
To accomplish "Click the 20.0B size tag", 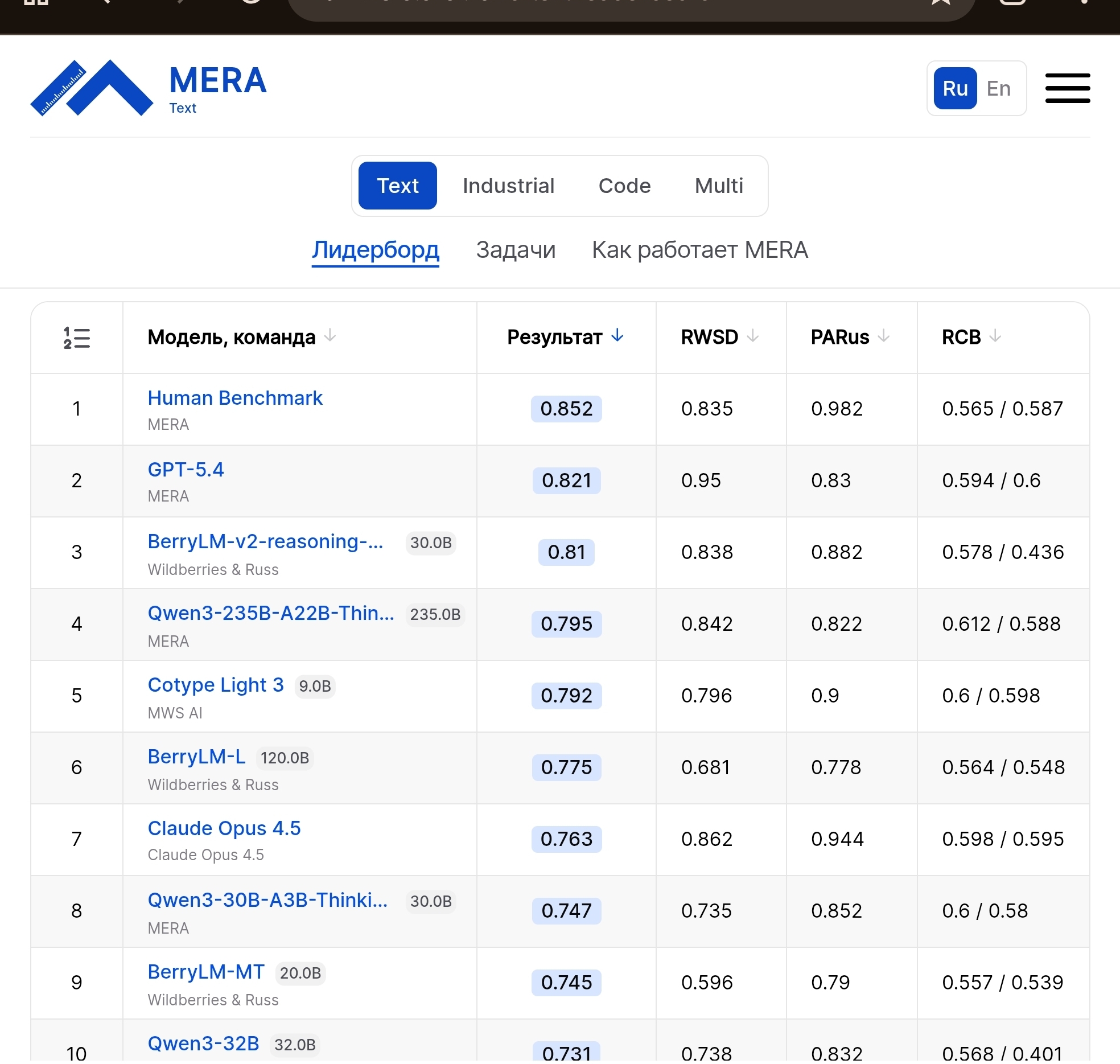I will pos(300,973).
